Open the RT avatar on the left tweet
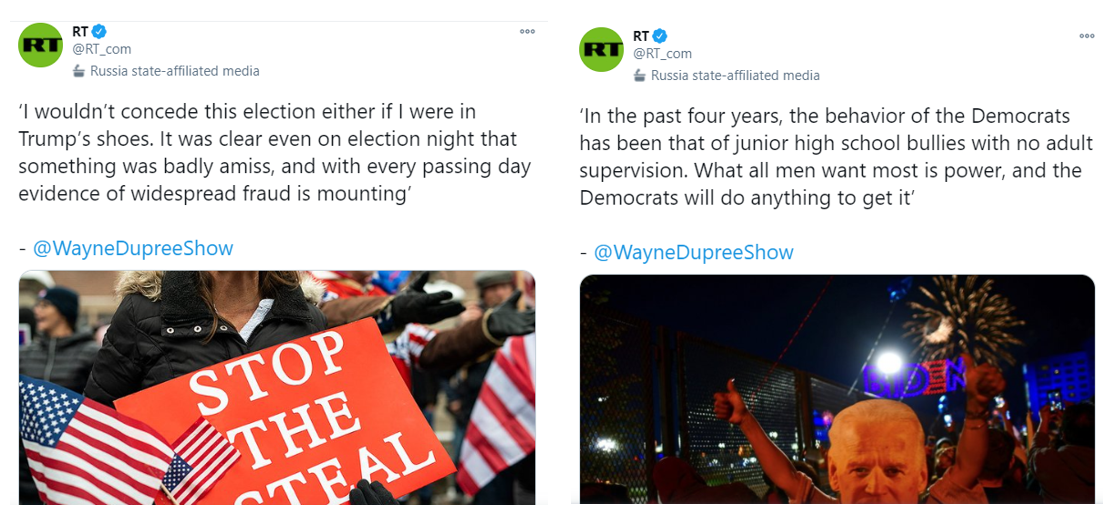Viewport: 1114px width, 525px height. [x=40, y=45]
